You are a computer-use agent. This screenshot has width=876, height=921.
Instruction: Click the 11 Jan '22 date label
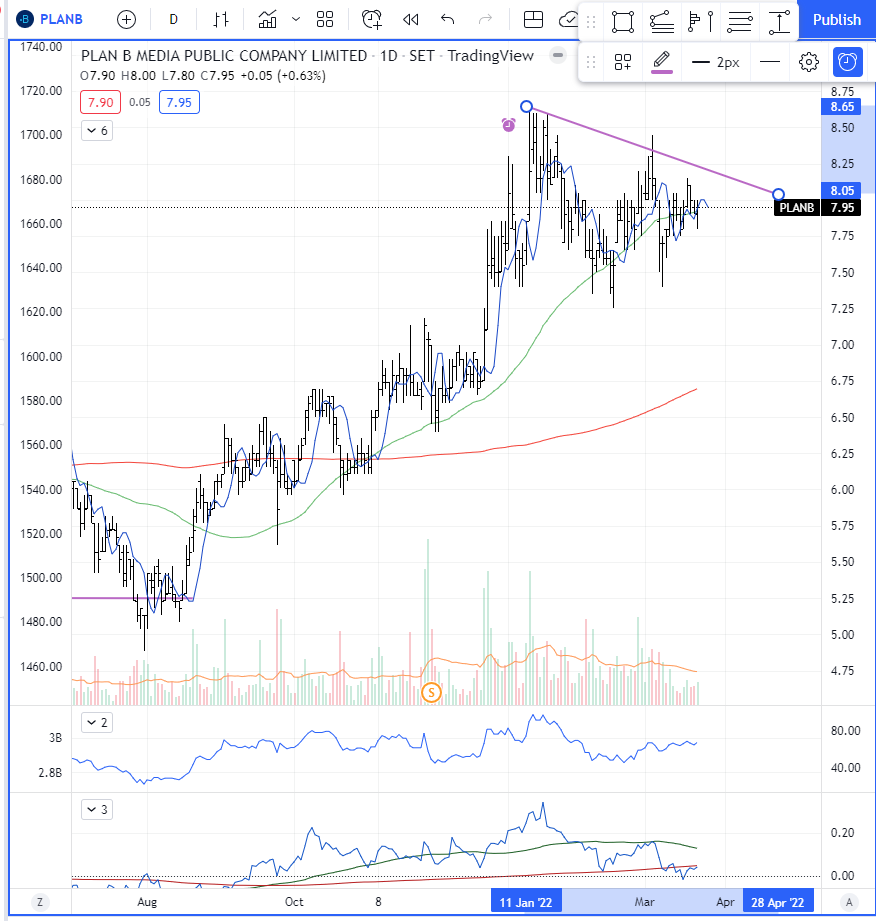pos(526,902)
